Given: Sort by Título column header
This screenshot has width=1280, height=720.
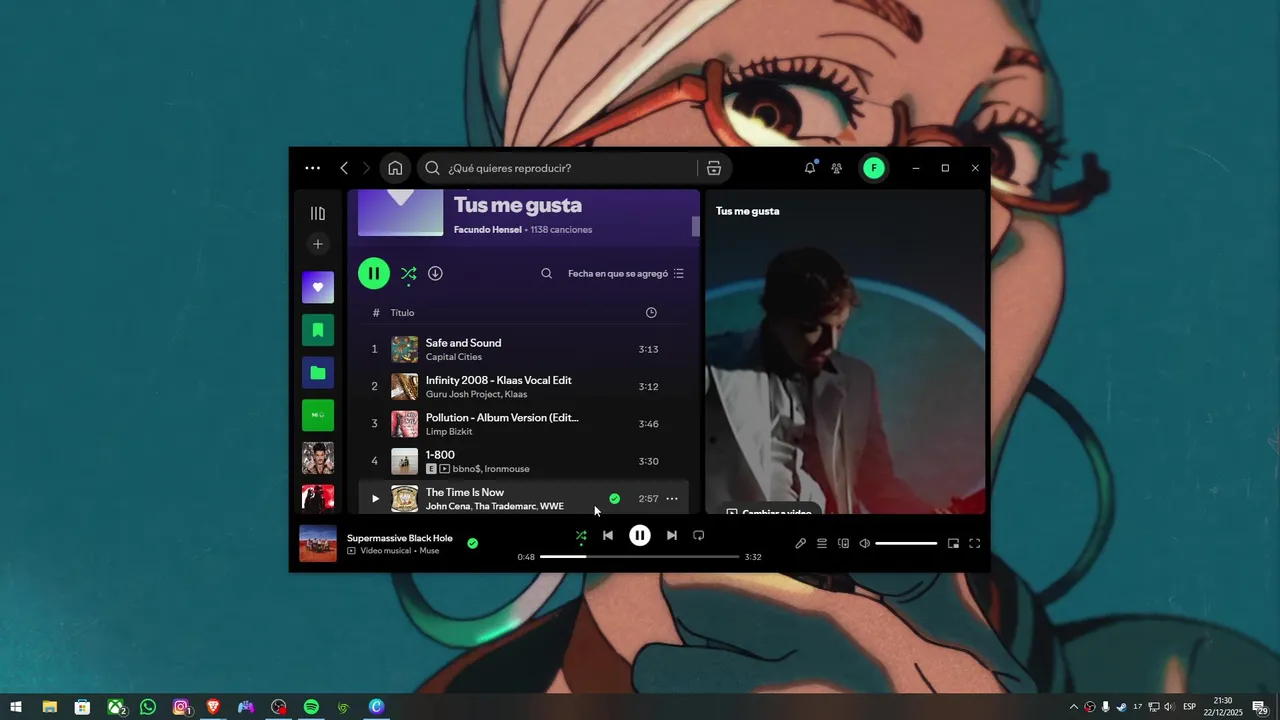Looking at the screenshot, I should click(x=402, y=313).
